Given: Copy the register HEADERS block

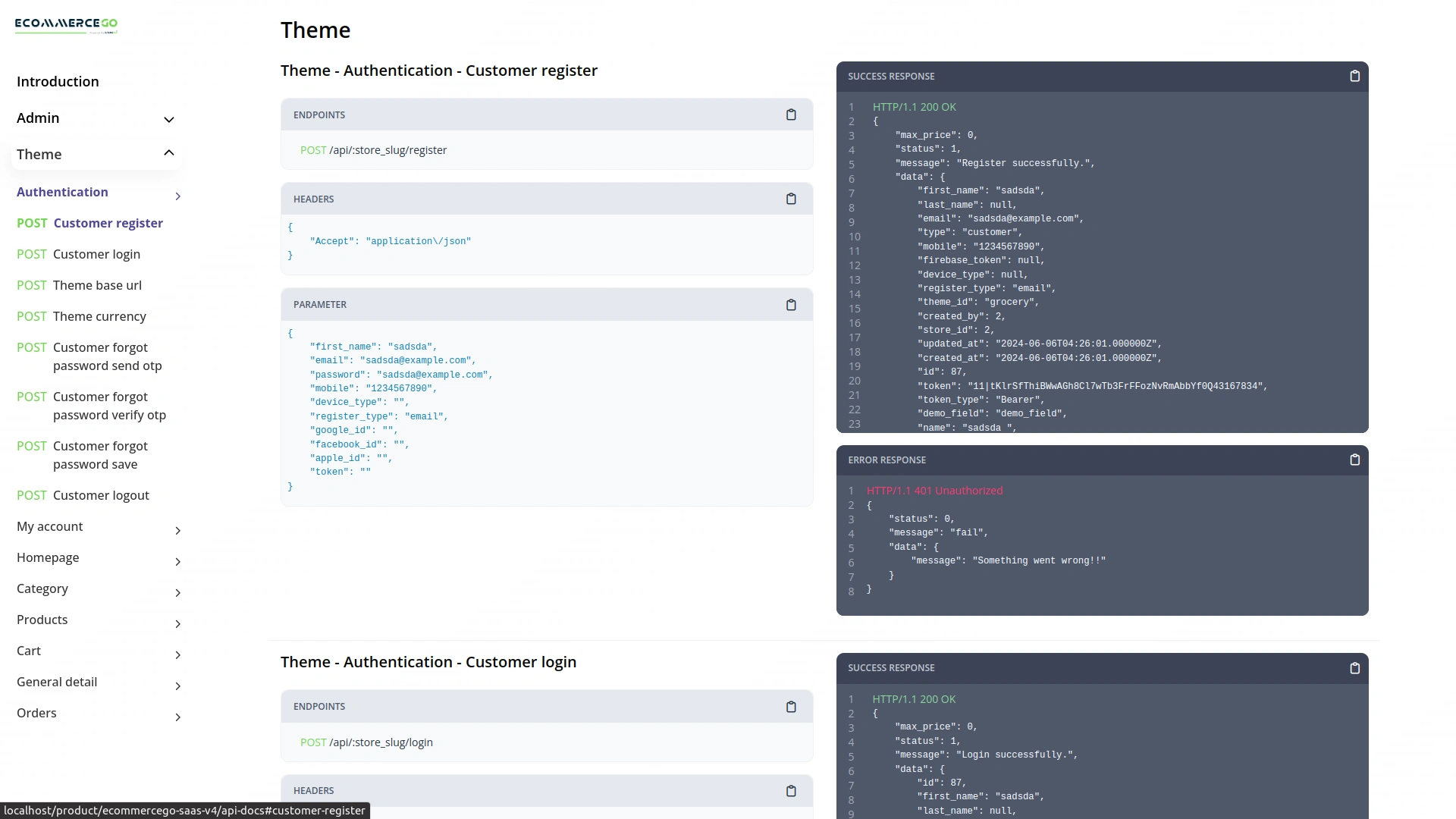Looking at the screenshot, I should (x=791, y=199).
